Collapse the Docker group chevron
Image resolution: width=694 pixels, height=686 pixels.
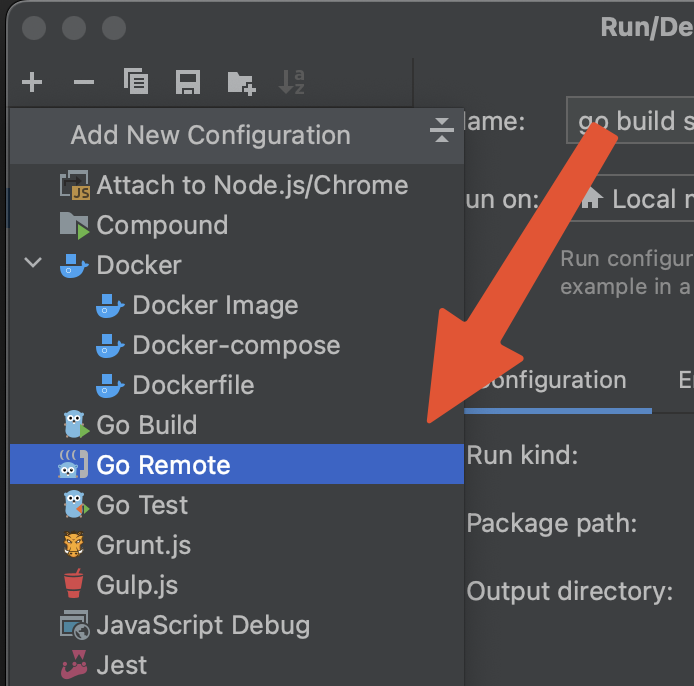coord(33,262)
